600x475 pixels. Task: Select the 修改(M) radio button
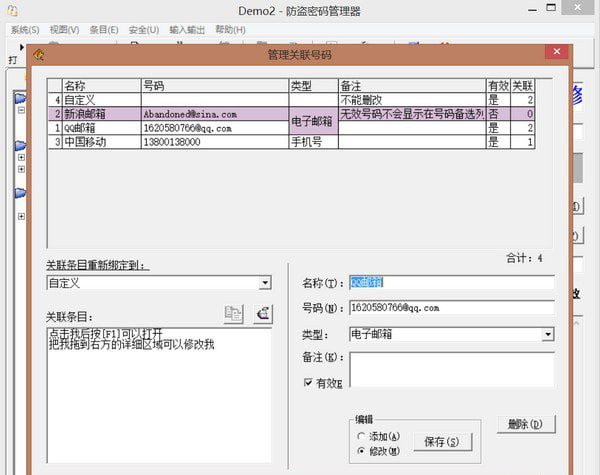tap(361, 451)
